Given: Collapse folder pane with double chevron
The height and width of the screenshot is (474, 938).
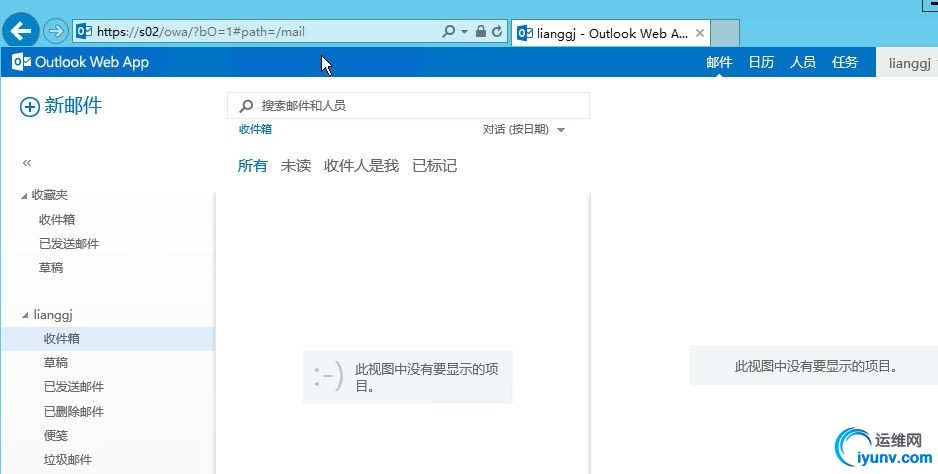Looking at the screenshot, I should [x=27, y=163].
